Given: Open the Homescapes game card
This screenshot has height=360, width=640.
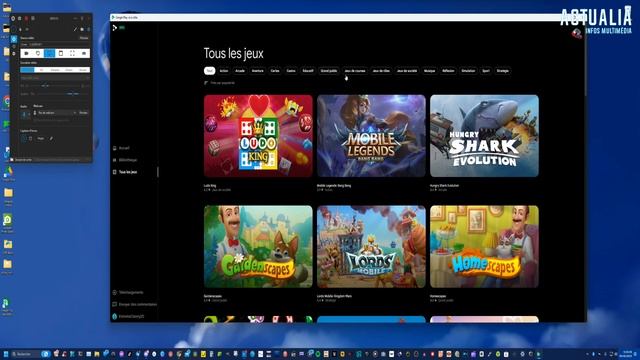Looking at the screenshot, I should pyautogui.click(x=484, y=247).
